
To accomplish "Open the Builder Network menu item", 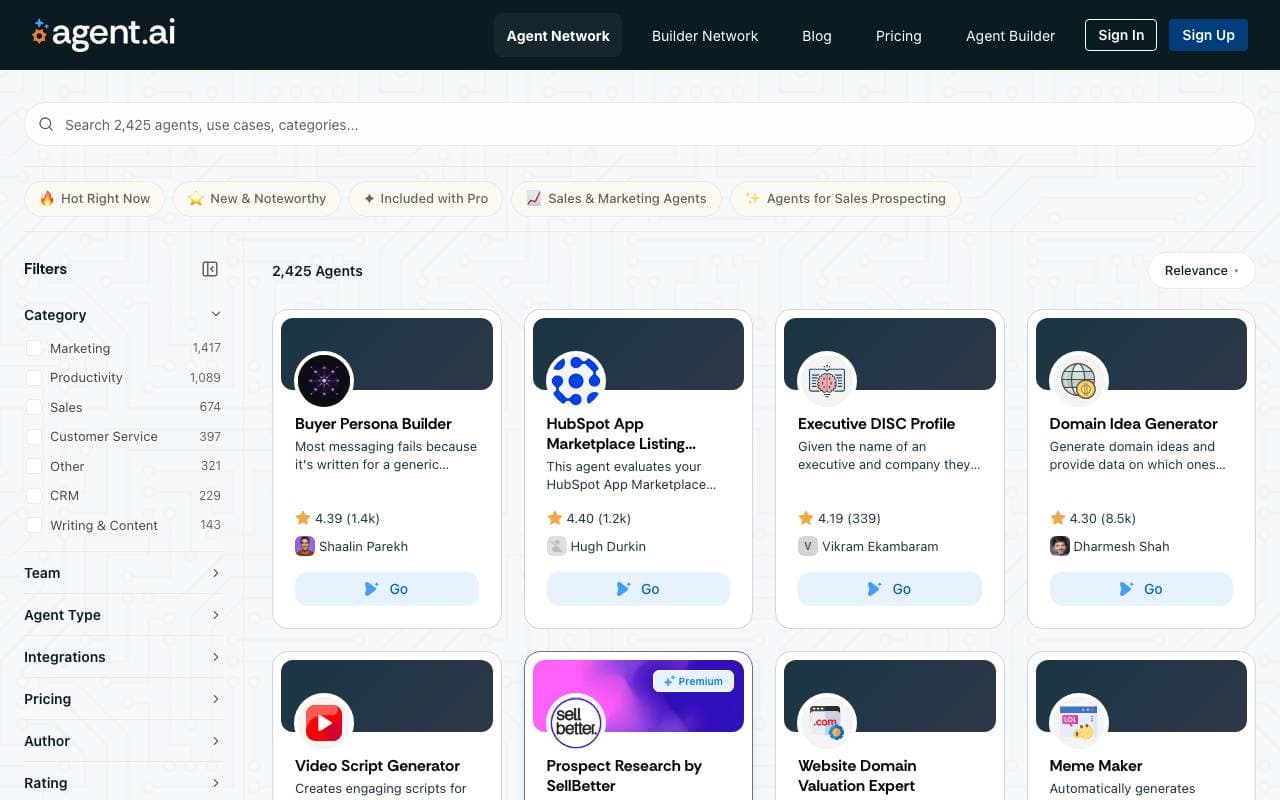I will 705,35.
